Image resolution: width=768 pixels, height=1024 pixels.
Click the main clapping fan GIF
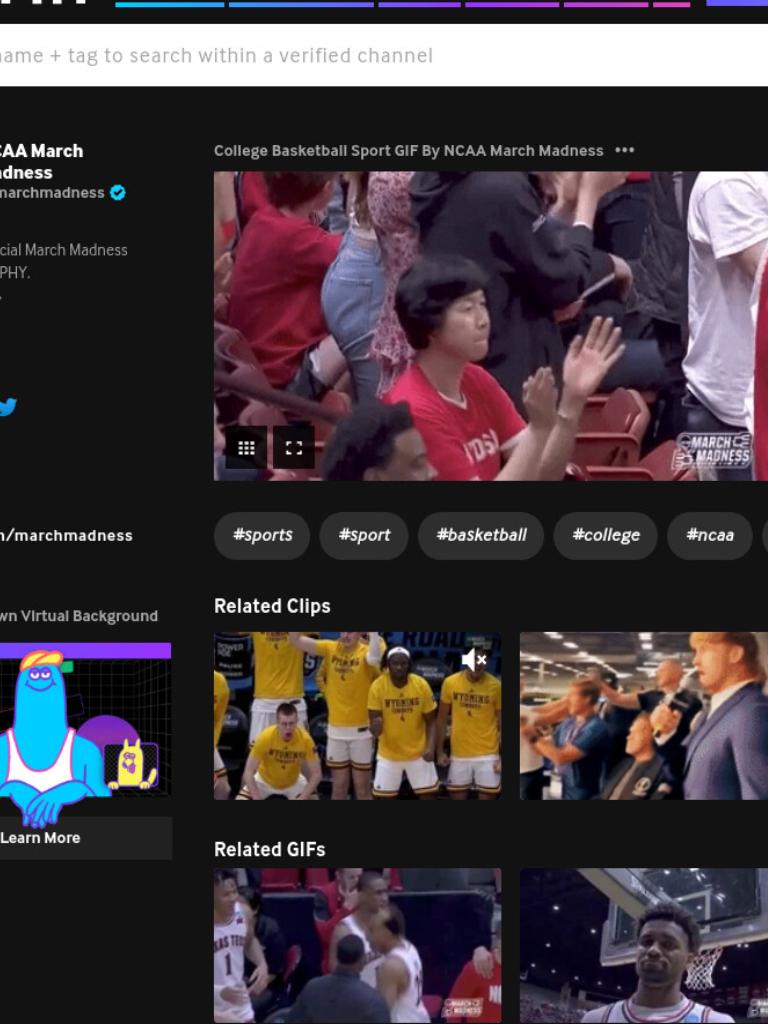[491, 326]
